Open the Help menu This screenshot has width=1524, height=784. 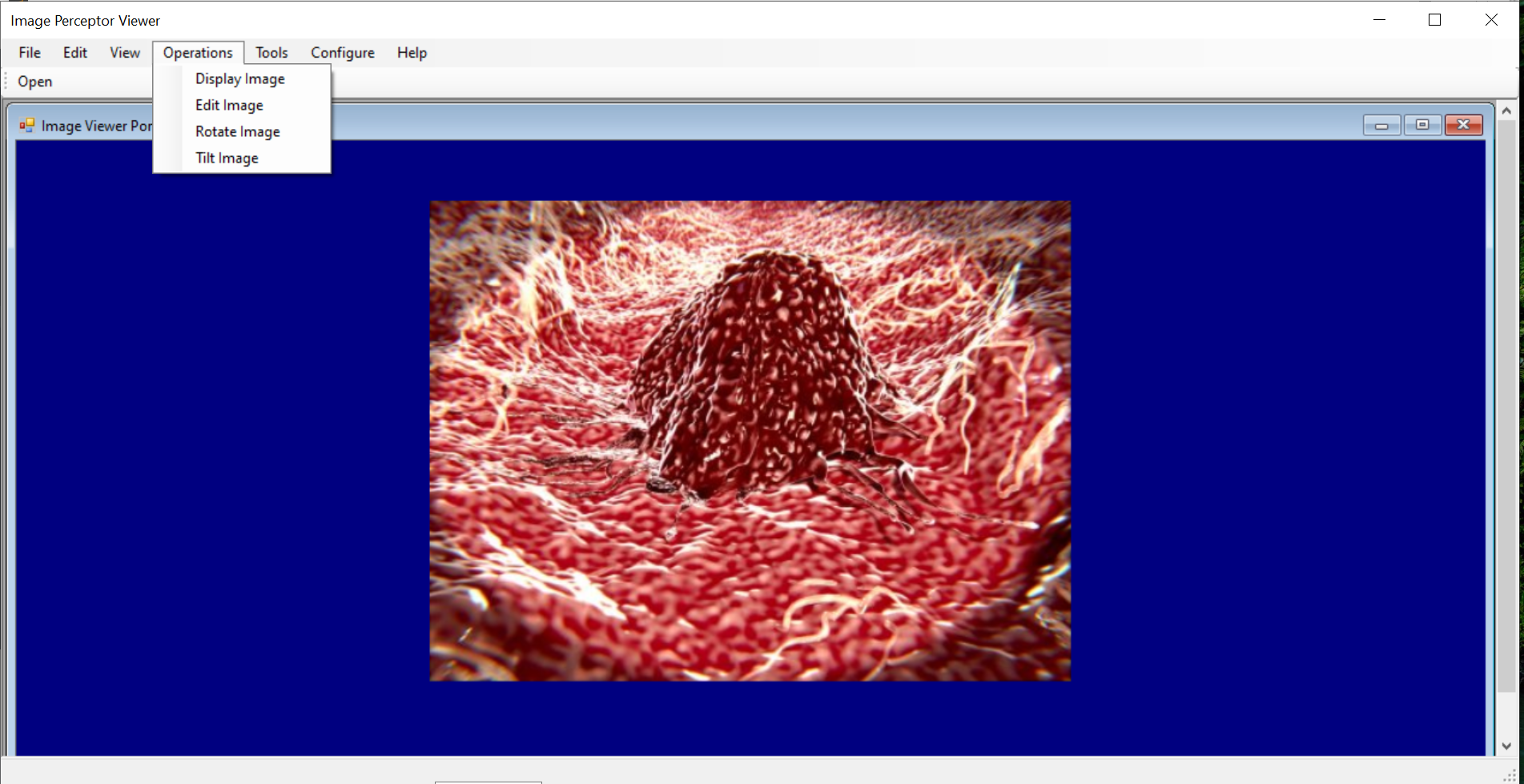coord(412,53)
